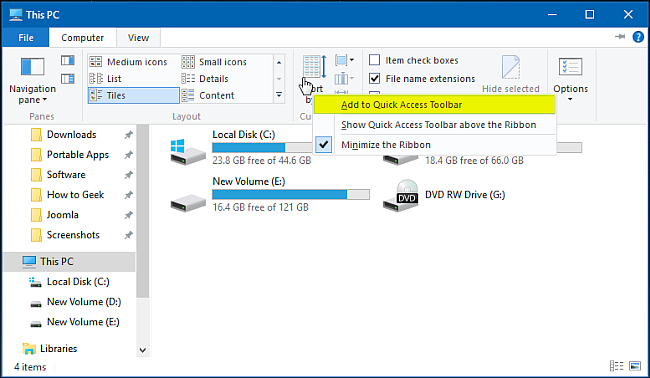The height and width of the screenshot is (378, 650).
Task: Open the File tab
Action: [26, 38]
